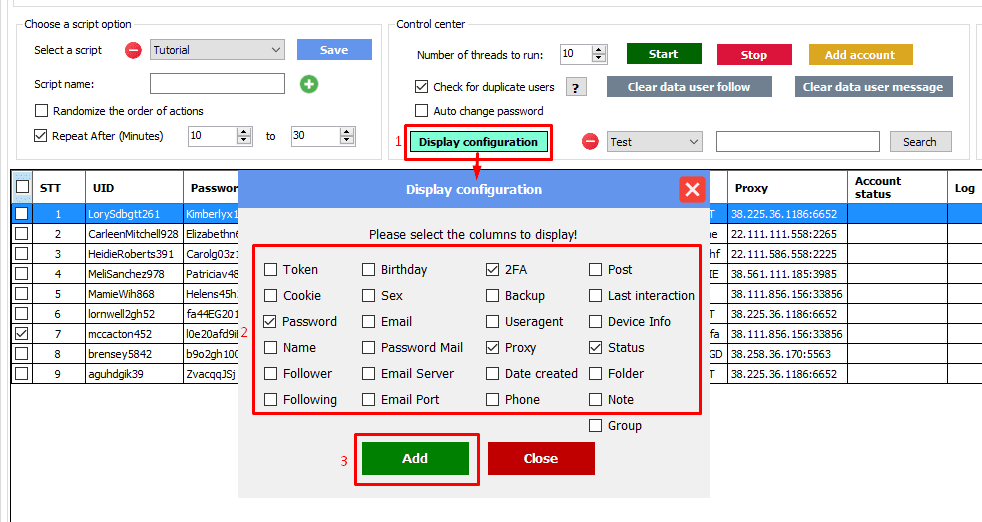Select row checkbox for LorySdbgtt261
This screenshot has height=522, width=982.
point(22,213)
